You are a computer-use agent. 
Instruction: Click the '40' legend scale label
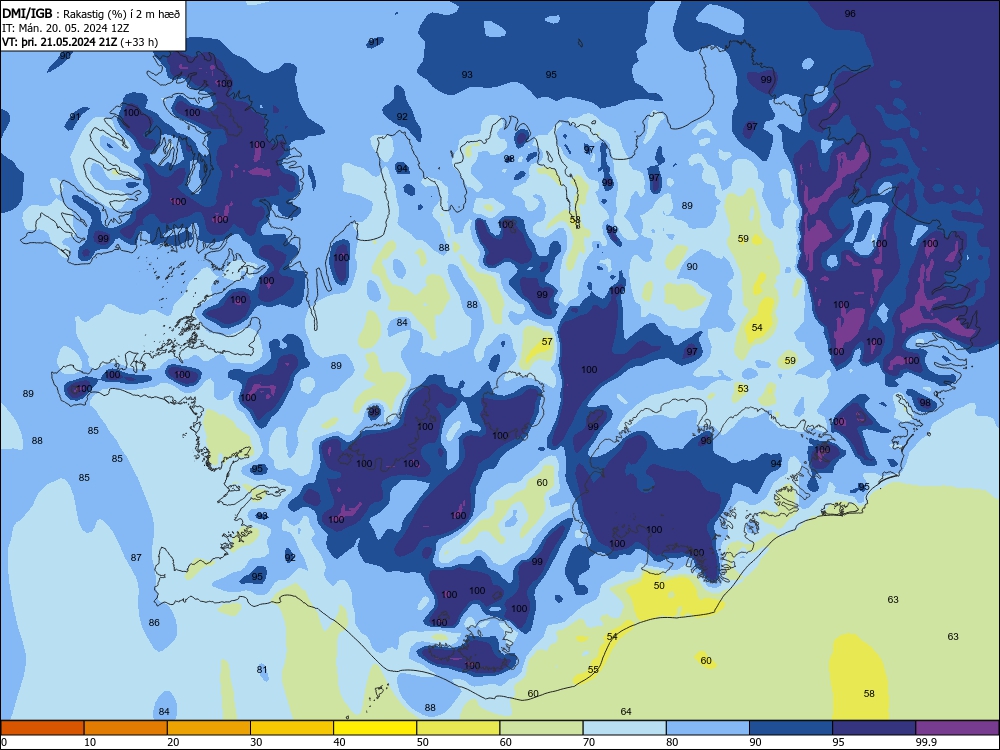point(339,742)
